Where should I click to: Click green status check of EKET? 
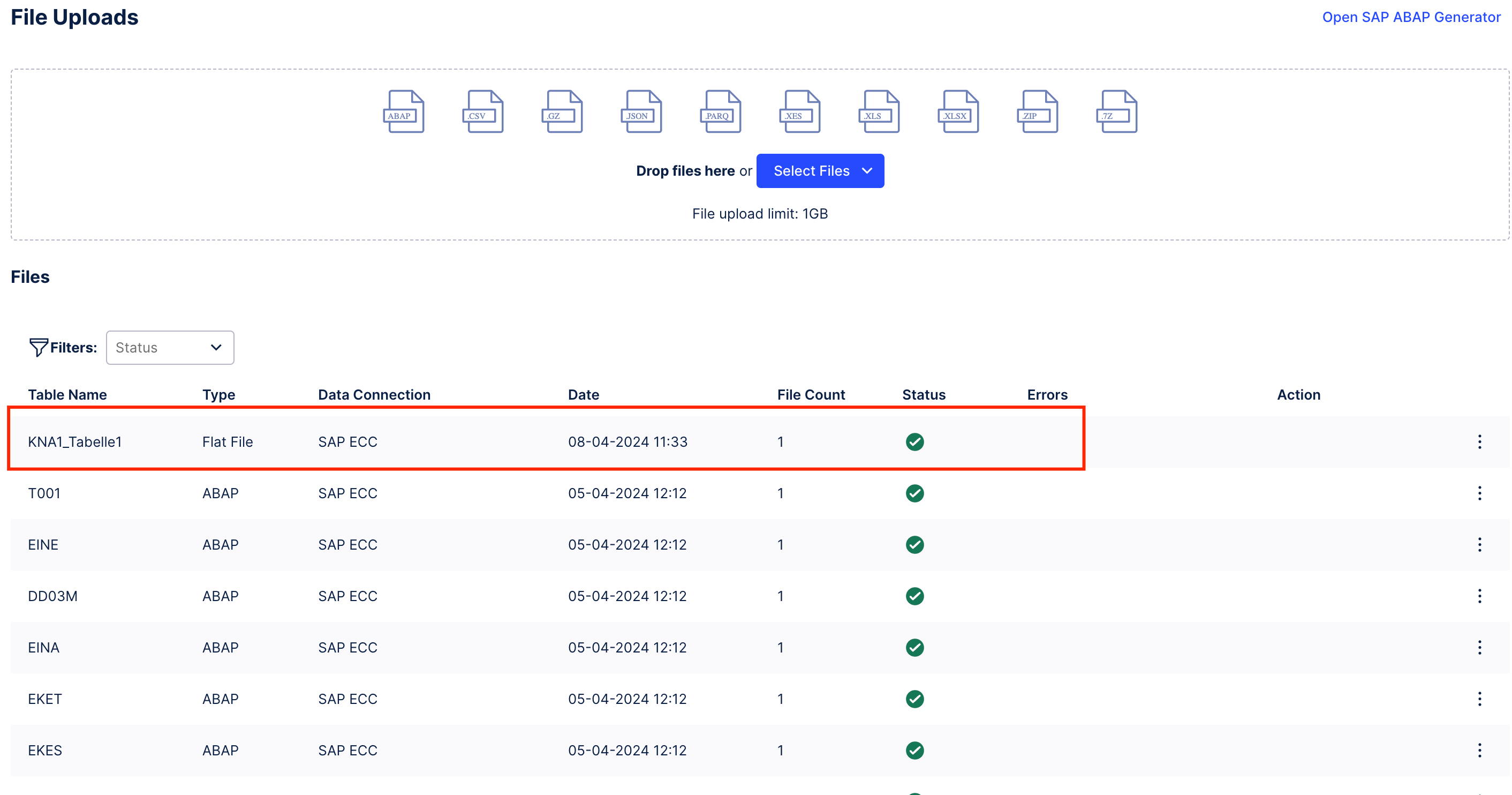[x=914, y=699]
